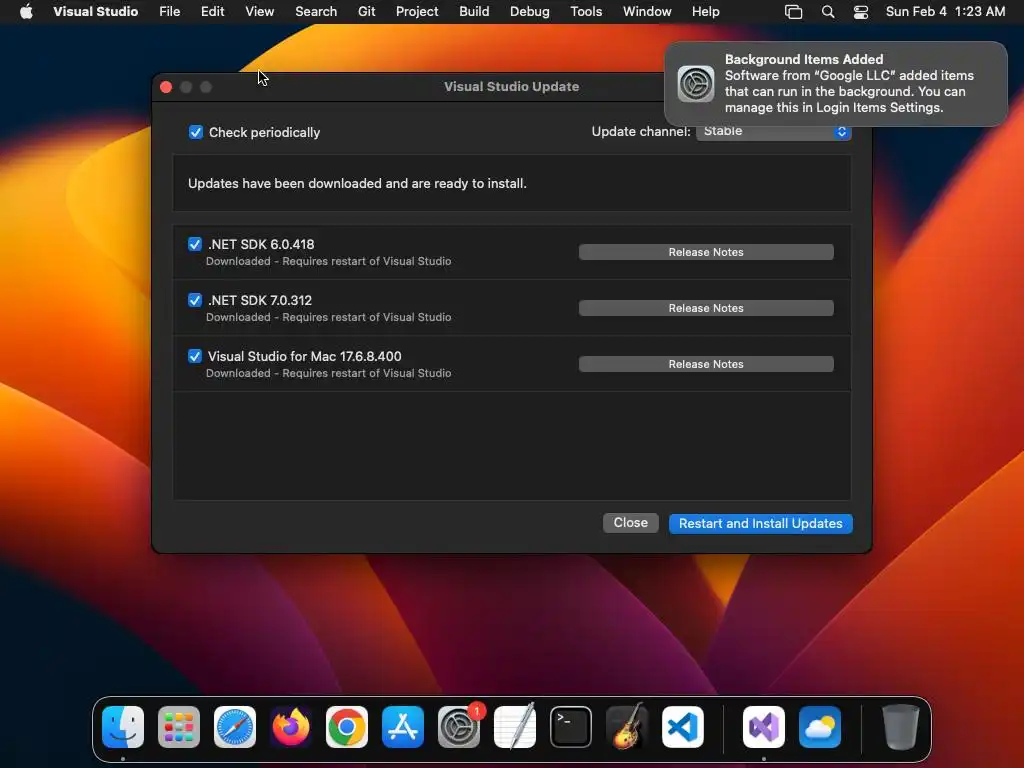Click status text under .NET SDK 7.0.312
Screen dimensions: 1024x768
tap(328, 317)
